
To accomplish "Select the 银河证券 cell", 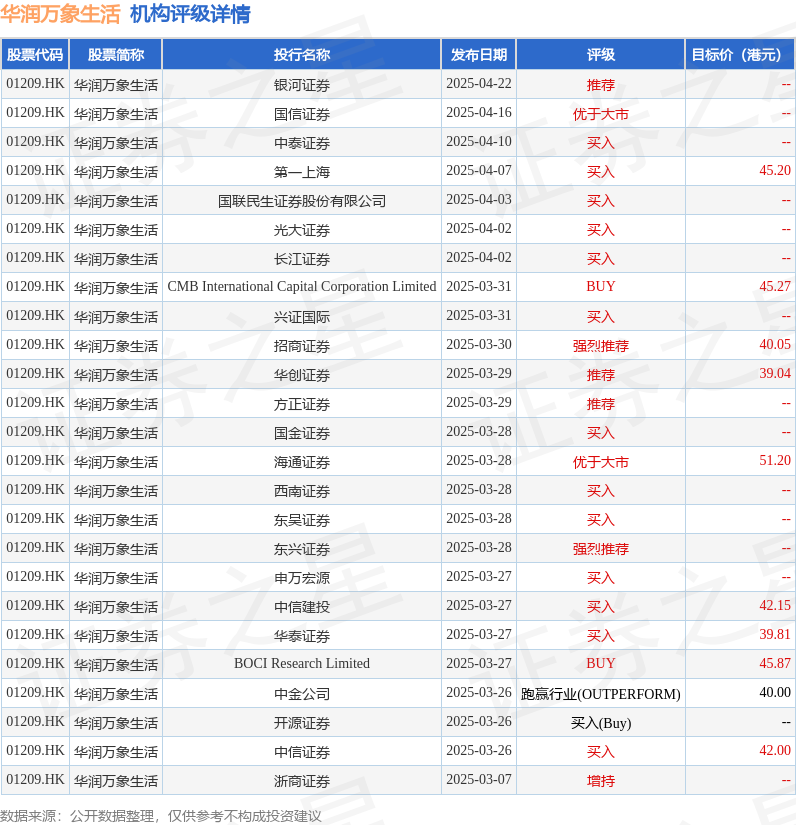I will point(301,85).
